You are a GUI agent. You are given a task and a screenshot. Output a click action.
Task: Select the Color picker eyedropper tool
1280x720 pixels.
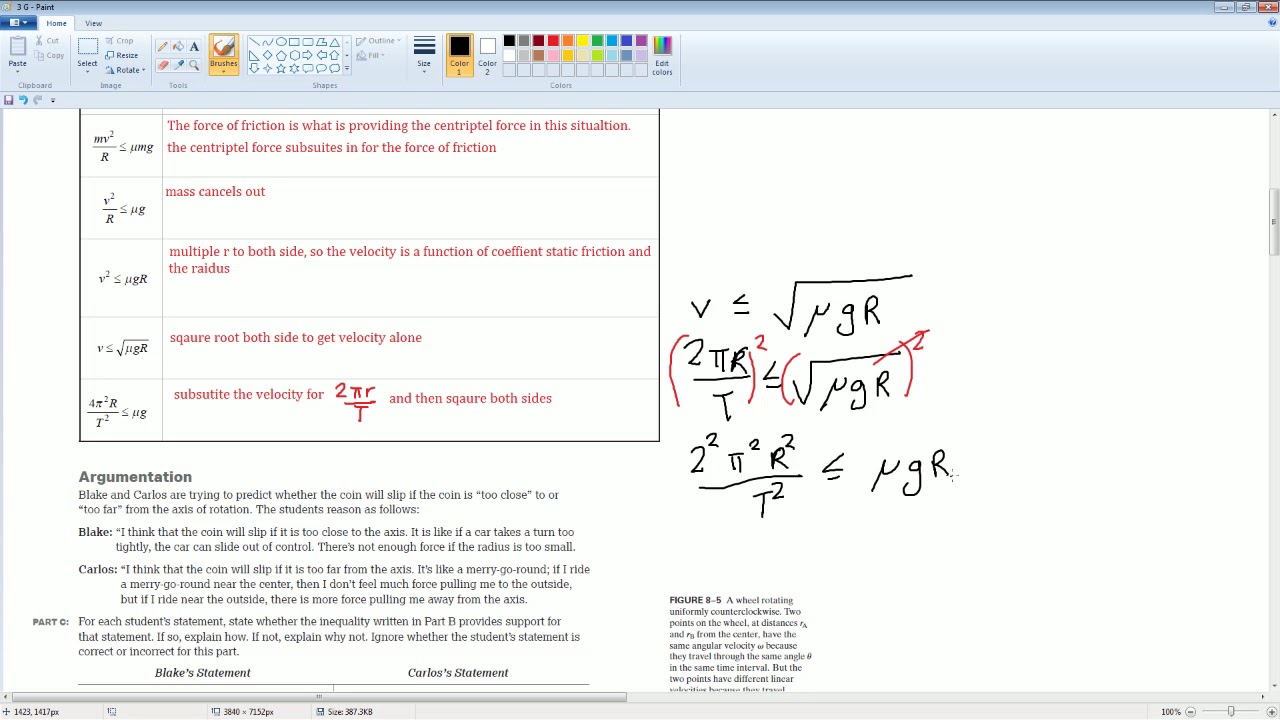178,65
